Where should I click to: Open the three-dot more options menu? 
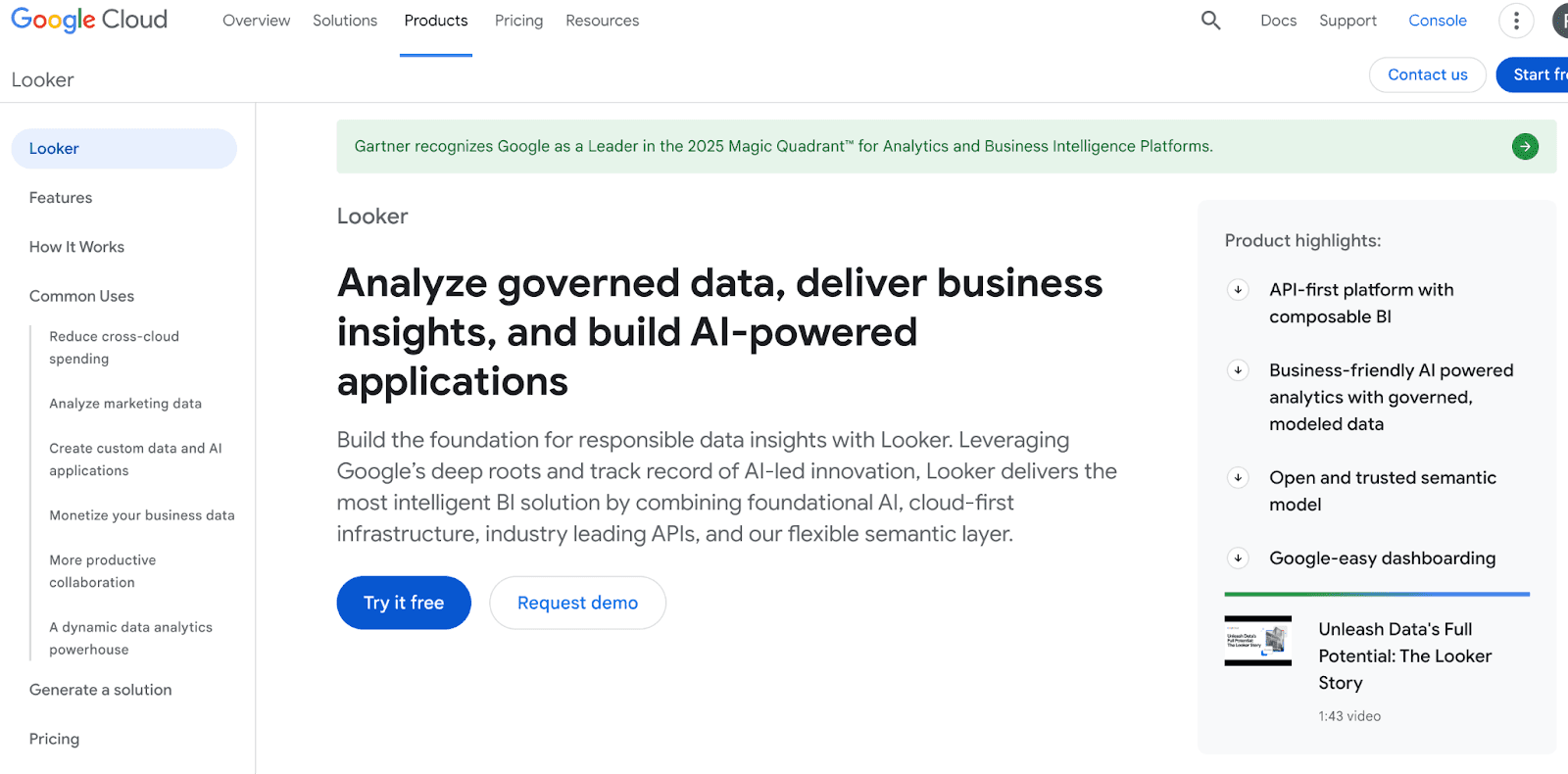1516,21
